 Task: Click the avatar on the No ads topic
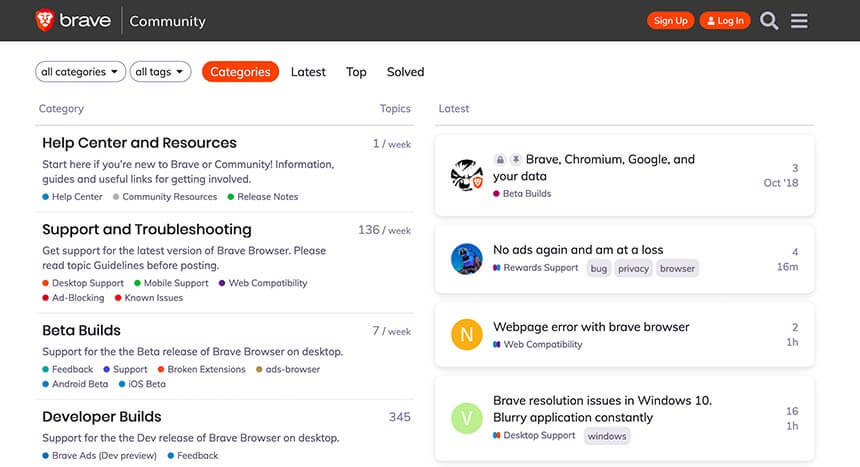pyautogui.click(x=467, y=259)
